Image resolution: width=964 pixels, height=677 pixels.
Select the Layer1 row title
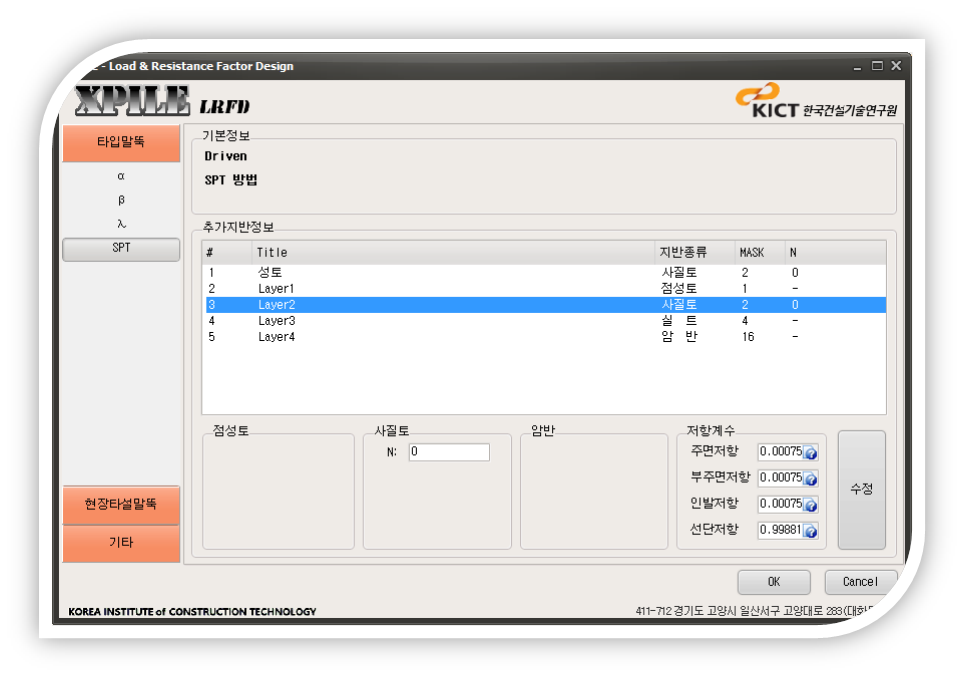click(x=276, y=288)
